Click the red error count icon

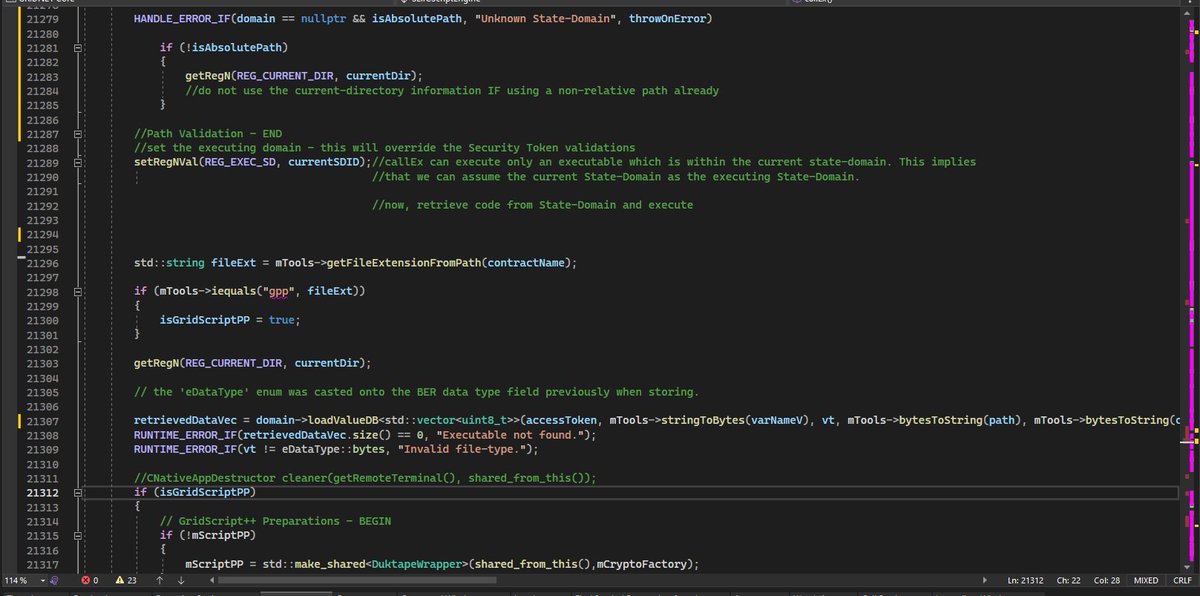[85, 580]
